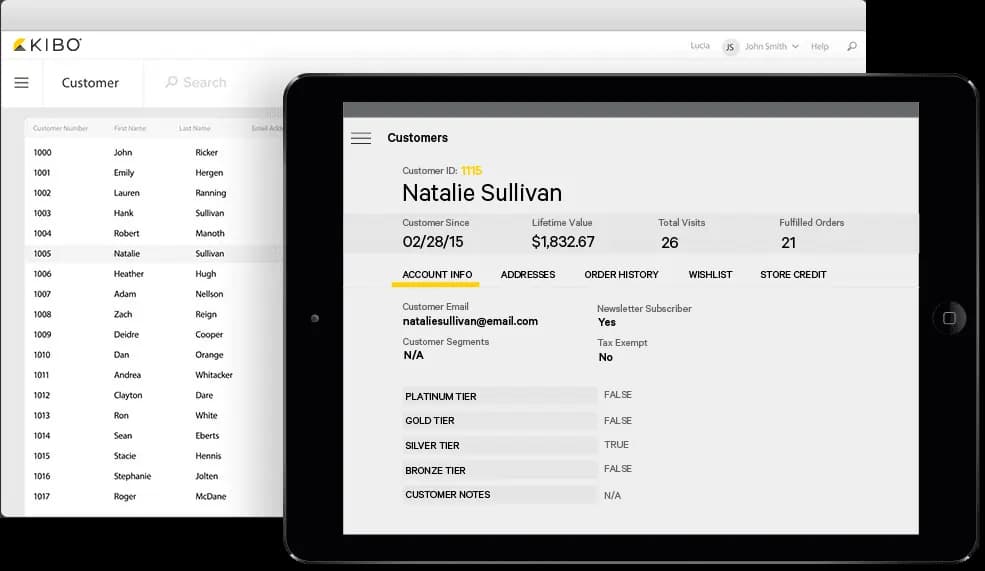
Task: Select customer row 1004 Robert Manoth
Action: 154,233
